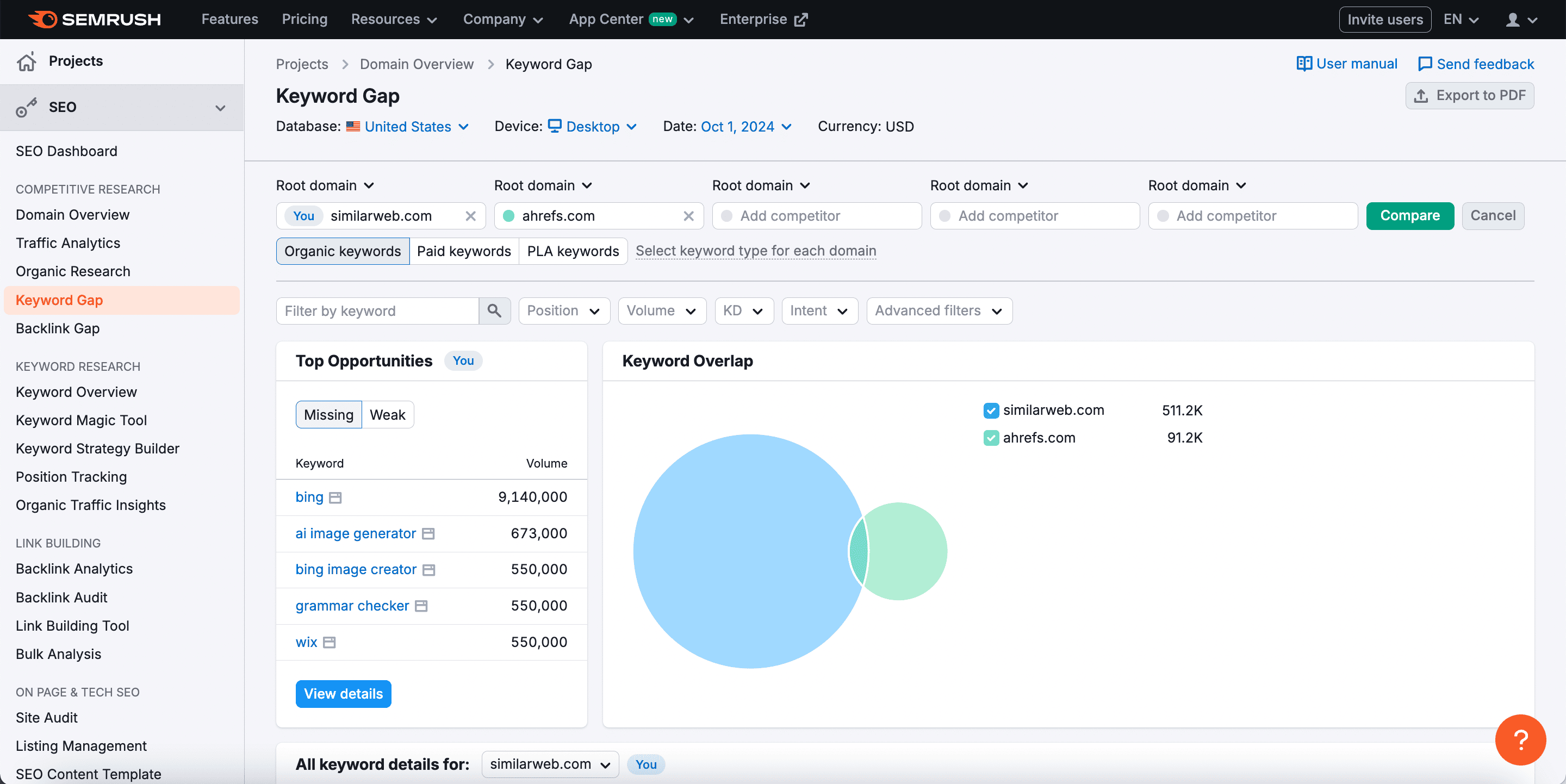Open the EN language selector

[x=1461, y=20]
